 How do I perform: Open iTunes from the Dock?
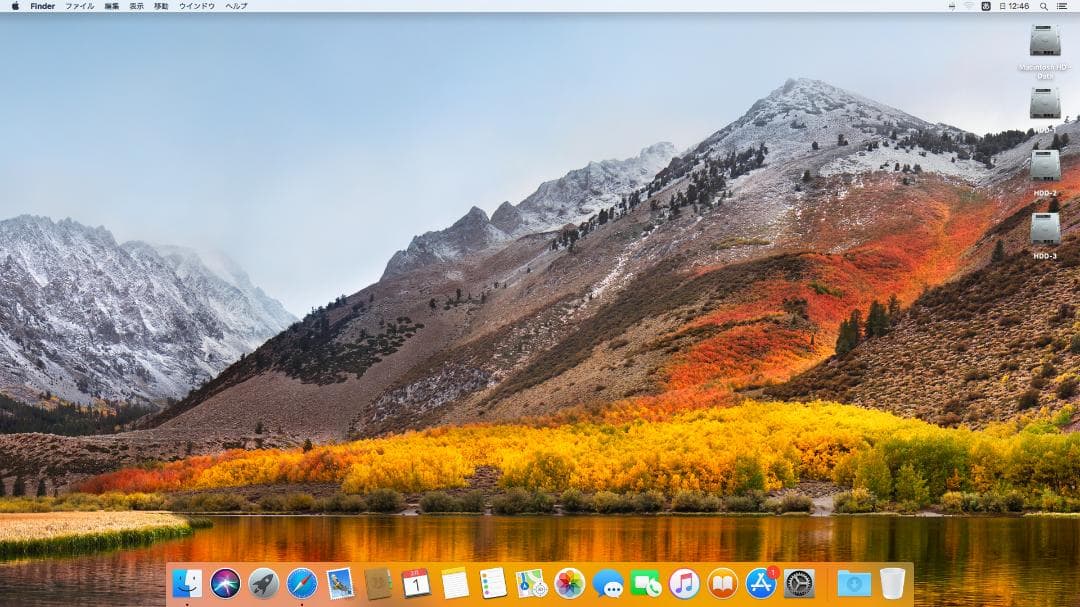click(x=682, y=585)
